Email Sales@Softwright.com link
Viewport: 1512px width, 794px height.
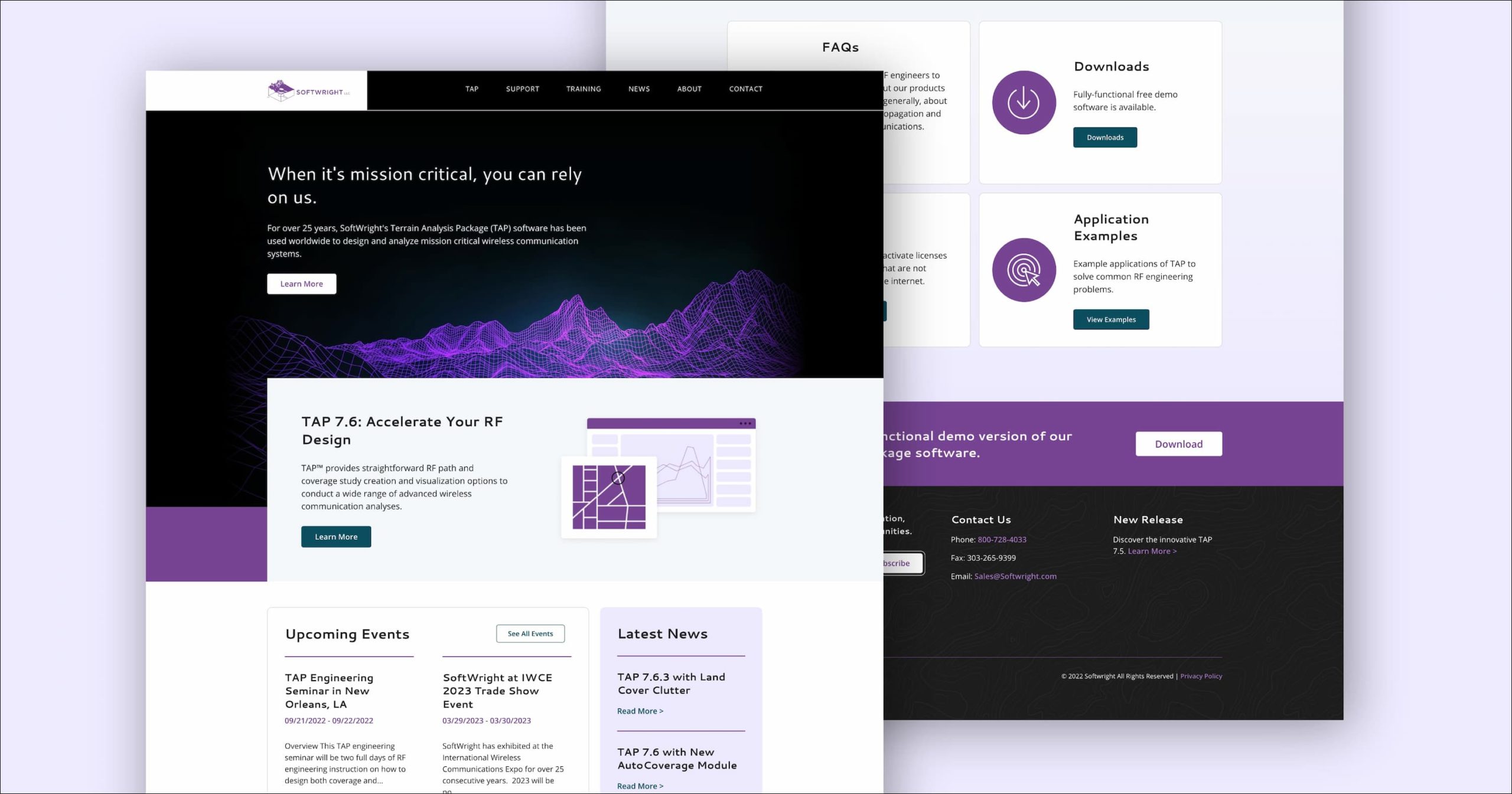[x=1015, y=576]
